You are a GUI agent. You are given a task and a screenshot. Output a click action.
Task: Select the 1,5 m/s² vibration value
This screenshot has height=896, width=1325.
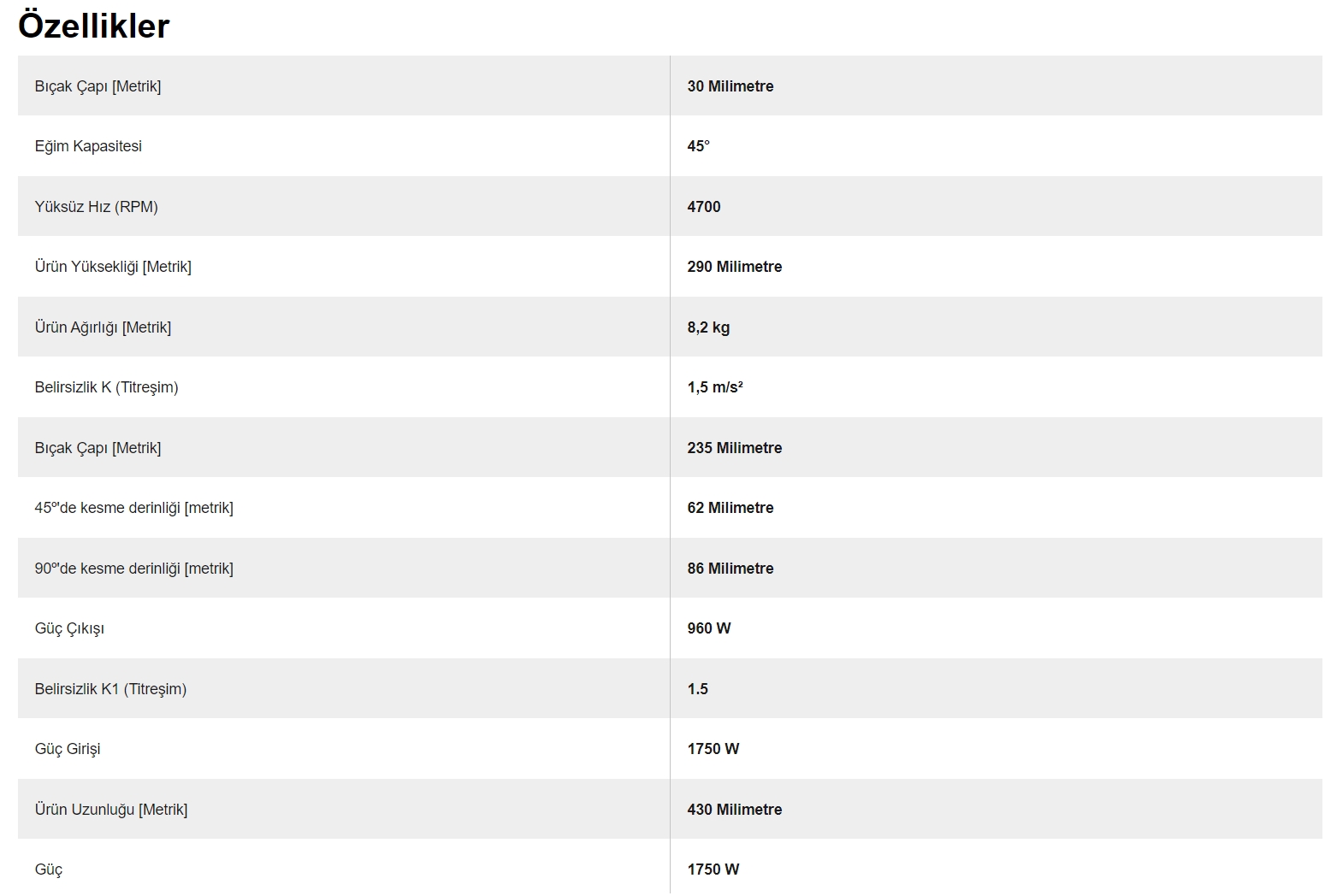click(x=715, y=387)
